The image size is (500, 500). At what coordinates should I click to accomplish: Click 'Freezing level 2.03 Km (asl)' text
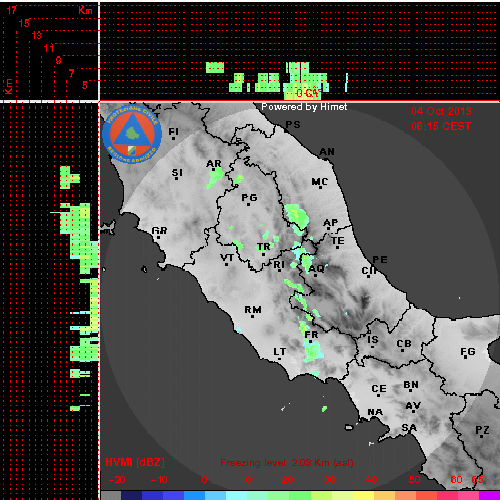coord(287,463)
